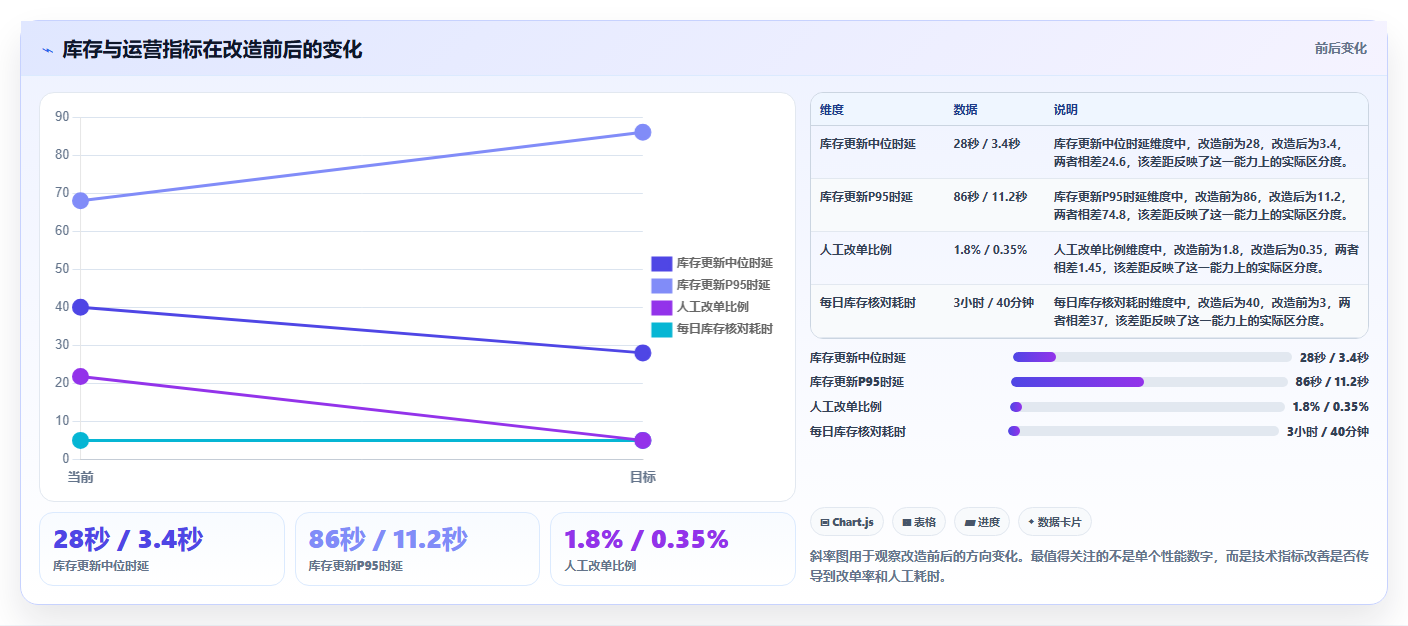This screenshot has height=626, width=1408.
Task: Click the lightning icon beside the panel title
Action: (47, 50)
